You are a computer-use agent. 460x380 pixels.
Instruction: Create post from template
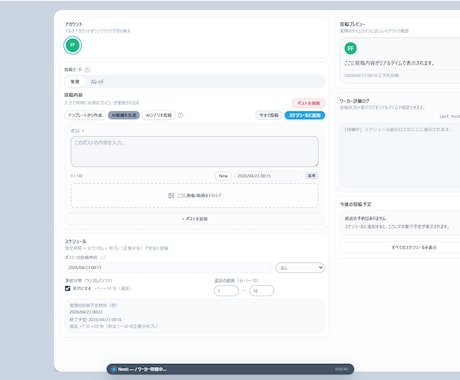[85, 115]
